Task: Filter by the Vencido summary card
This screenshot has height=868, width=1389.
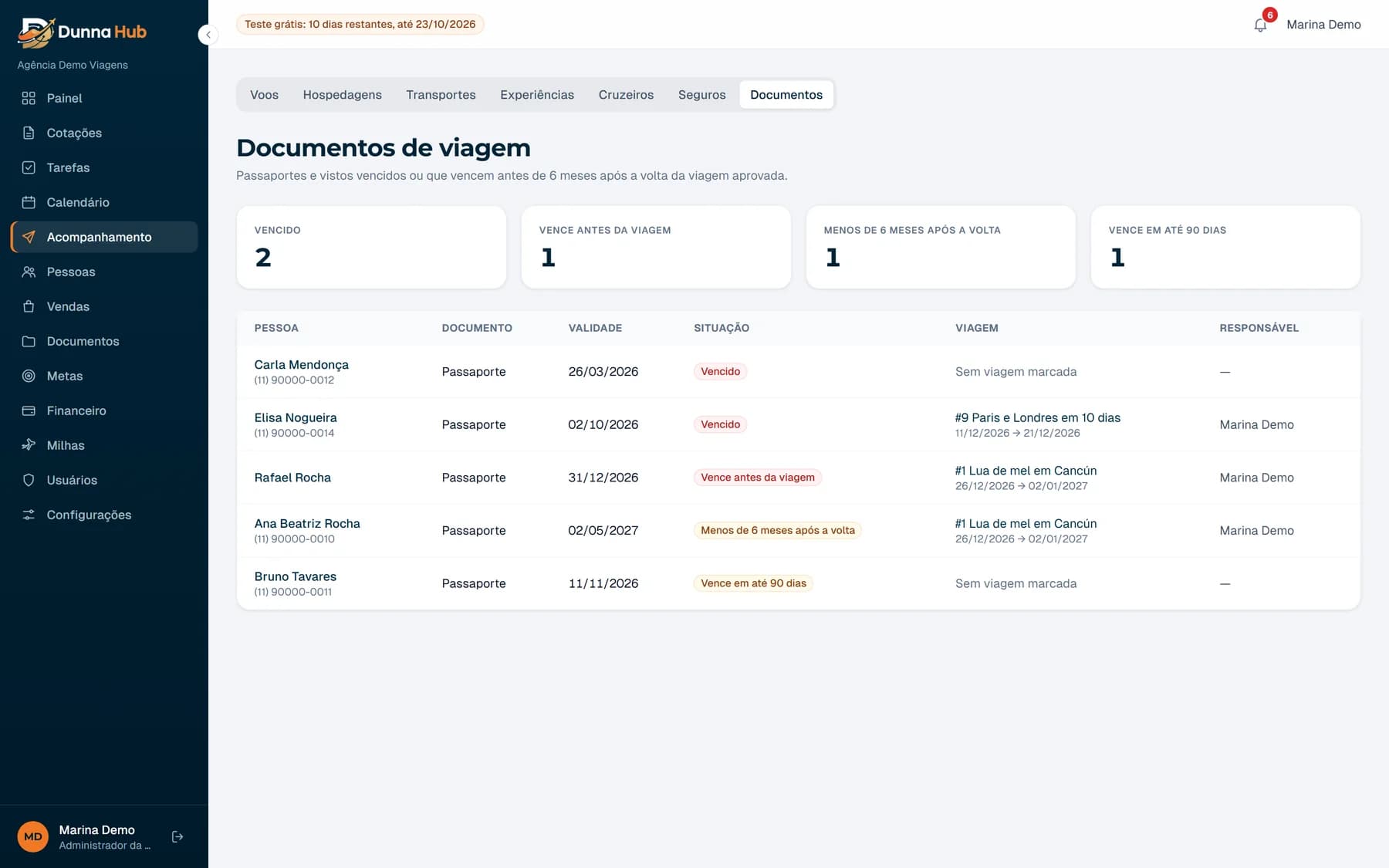Action: 371,247
